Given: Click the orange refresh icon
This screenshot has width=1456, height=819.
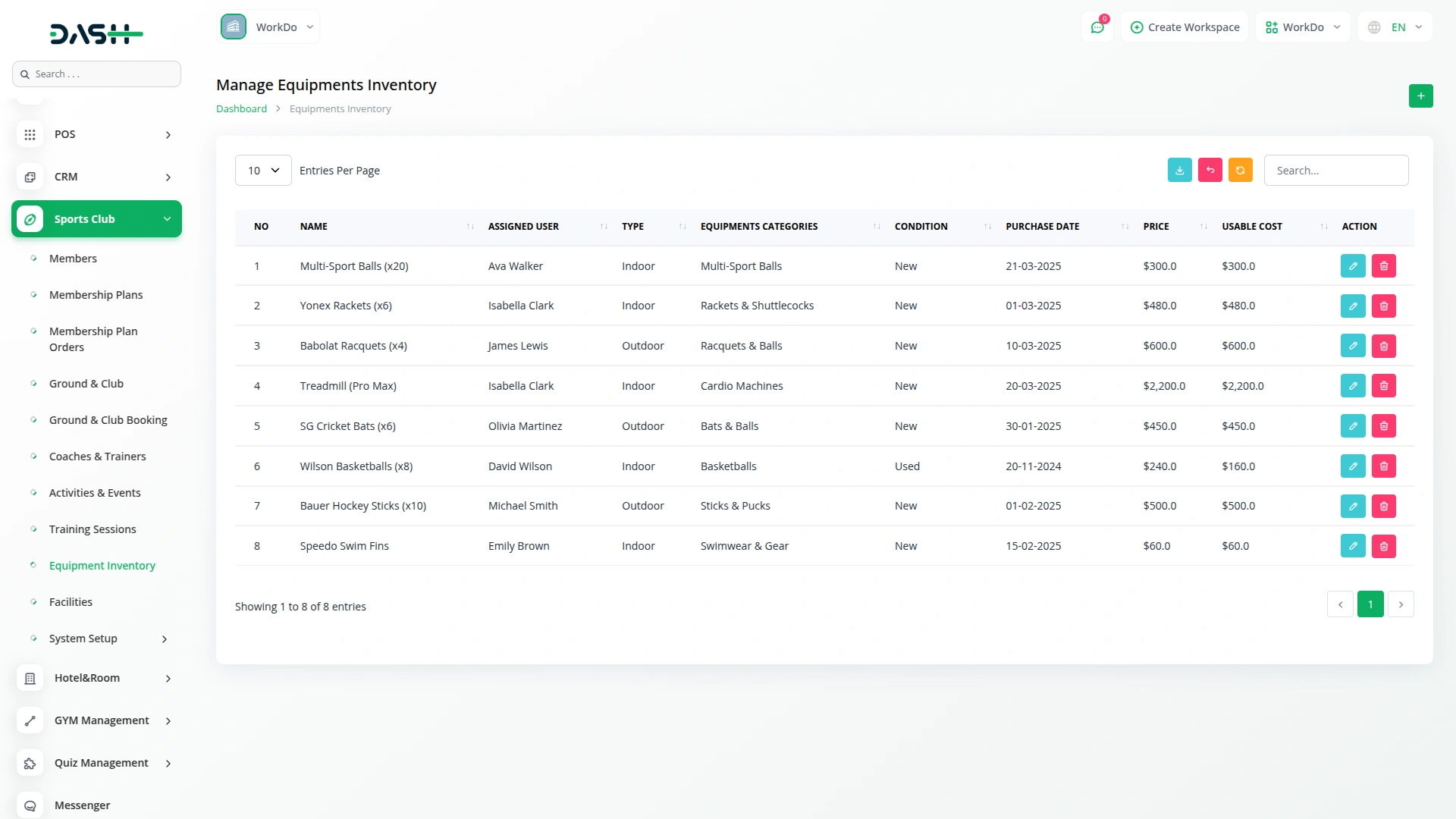Looking at the screenshot, I should click(1240, 171).
